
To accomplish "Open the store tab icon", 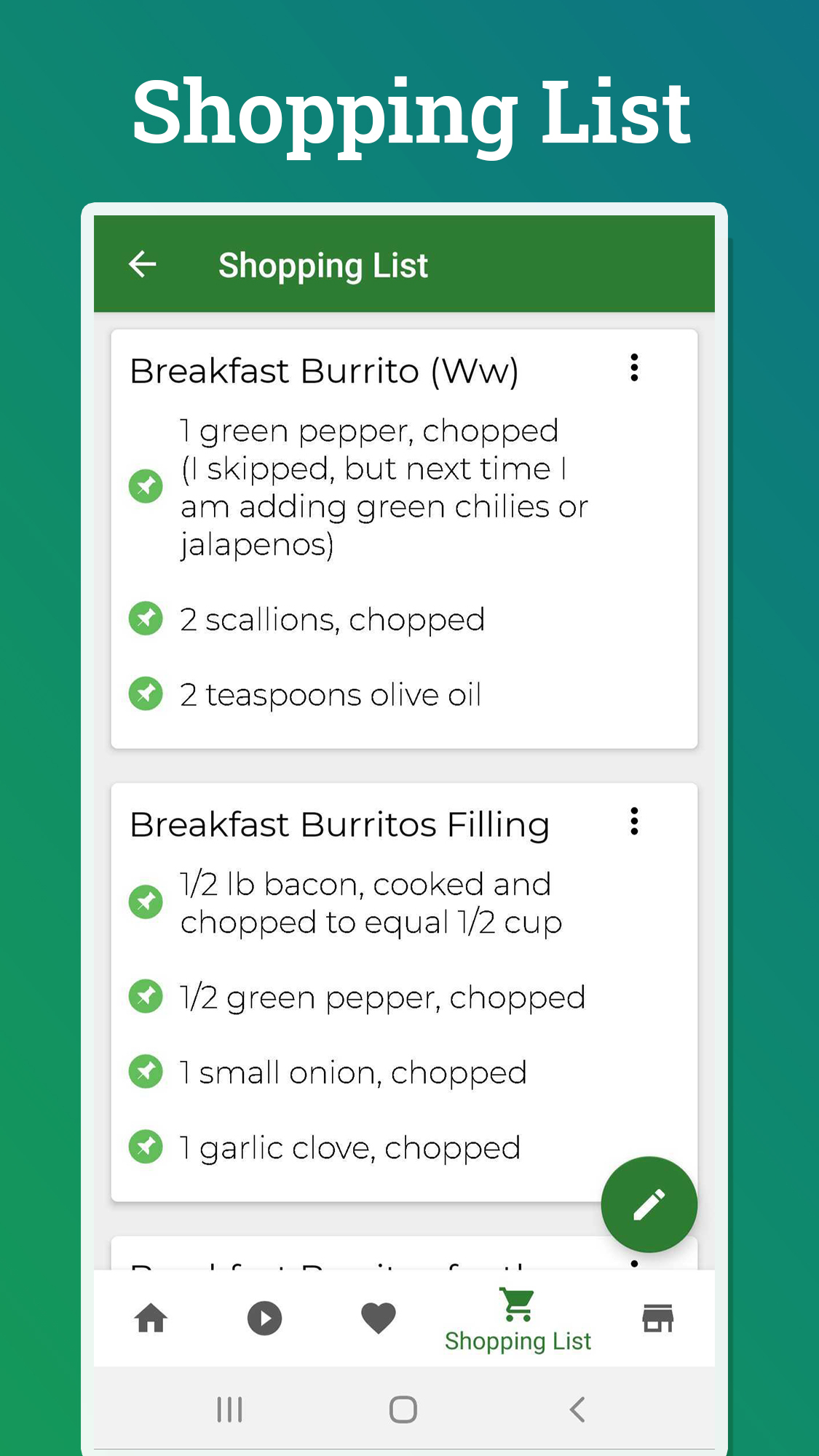I will tap(658, 1318).
